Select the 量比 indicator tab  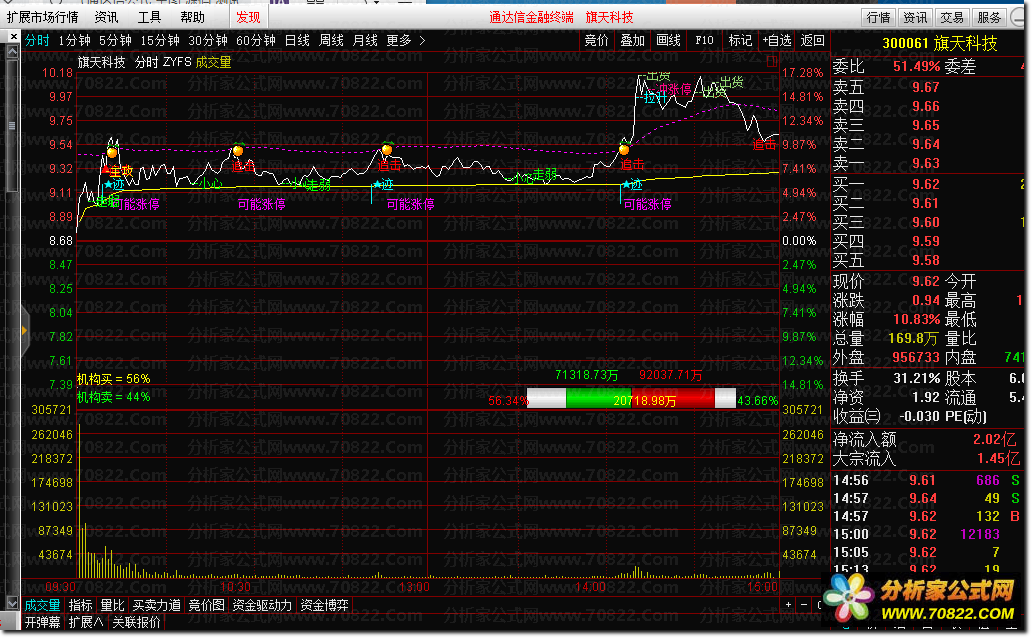(112, 605)
